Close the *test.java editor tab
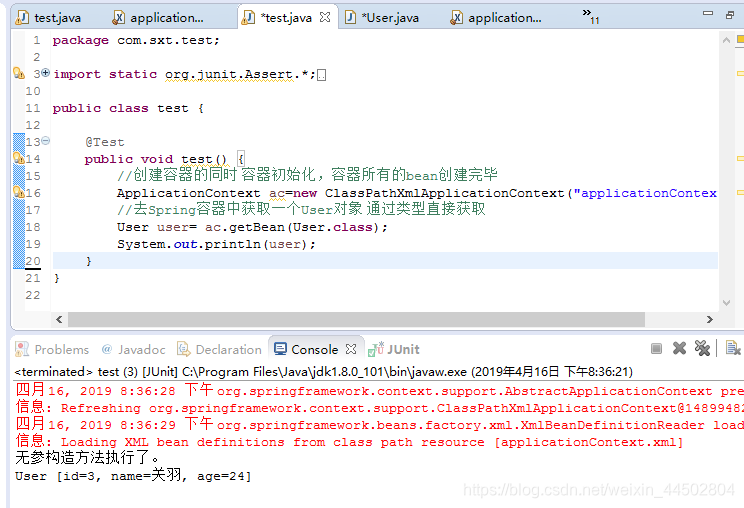744x508 pixels. [x=325, y=18]
